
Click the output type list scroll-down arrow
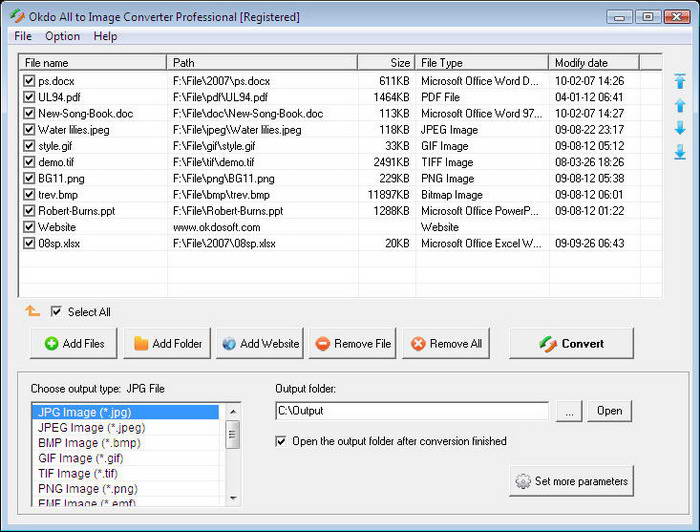(x=233, y=498)
